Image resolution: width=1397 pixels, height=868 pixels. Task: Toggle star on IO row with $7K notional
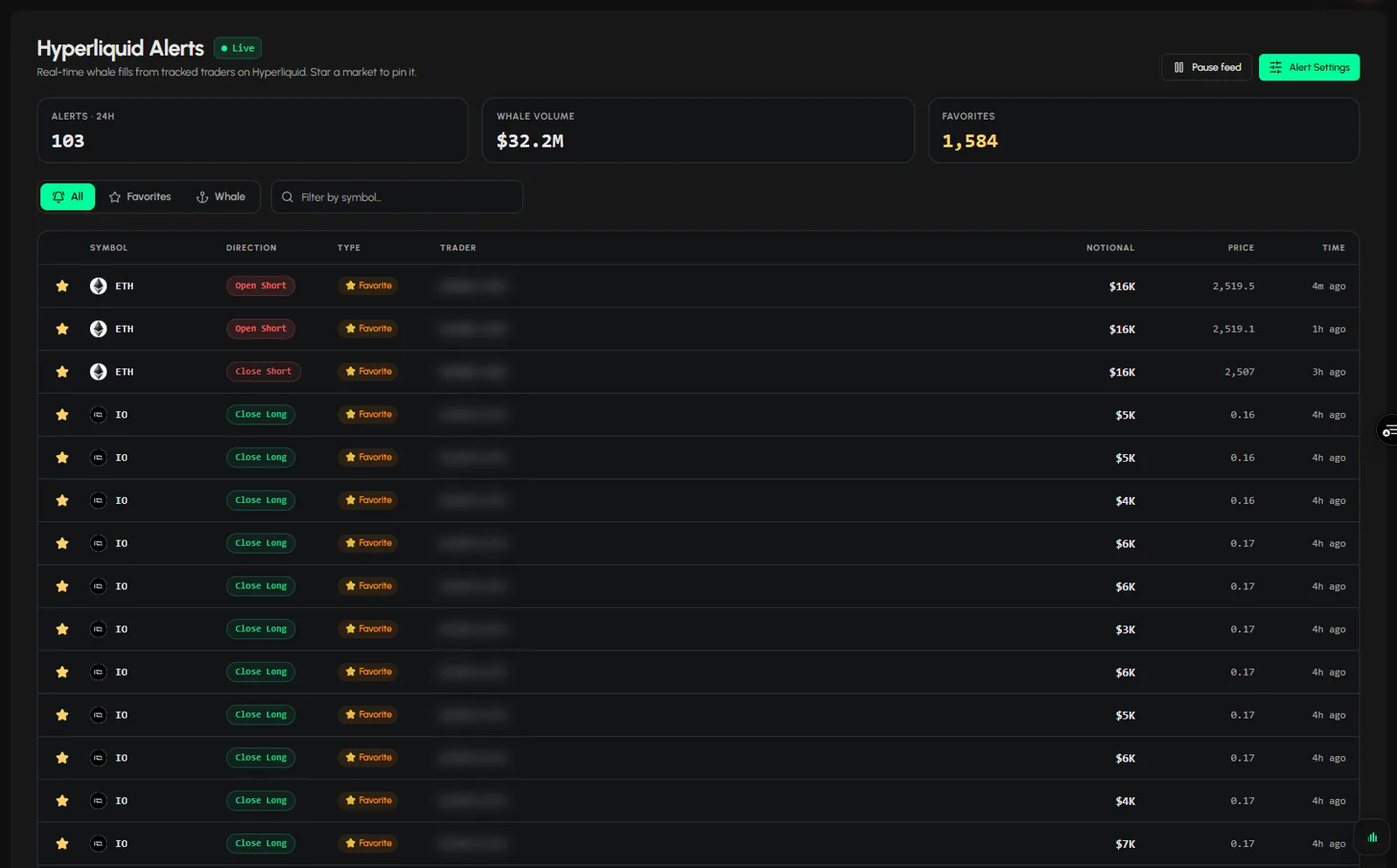tap(62, 844)
